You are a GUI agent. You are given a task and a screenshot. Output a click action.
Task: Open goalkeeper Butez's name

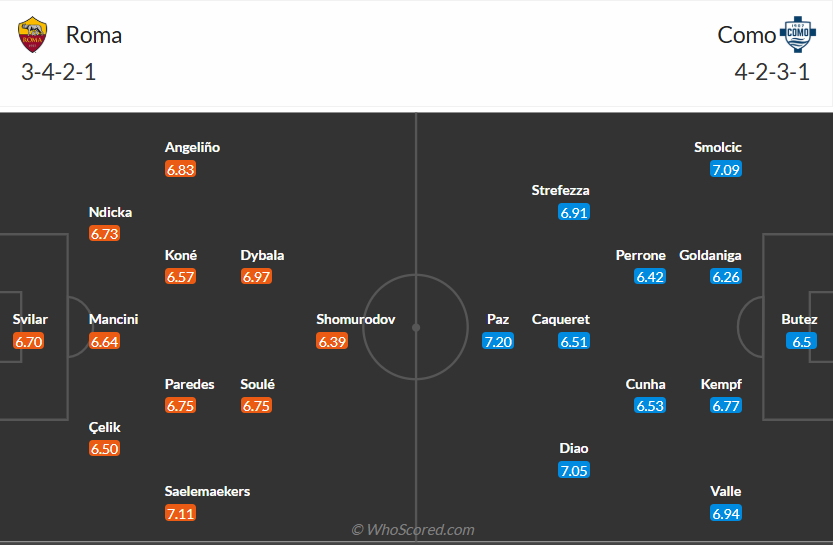799,320
